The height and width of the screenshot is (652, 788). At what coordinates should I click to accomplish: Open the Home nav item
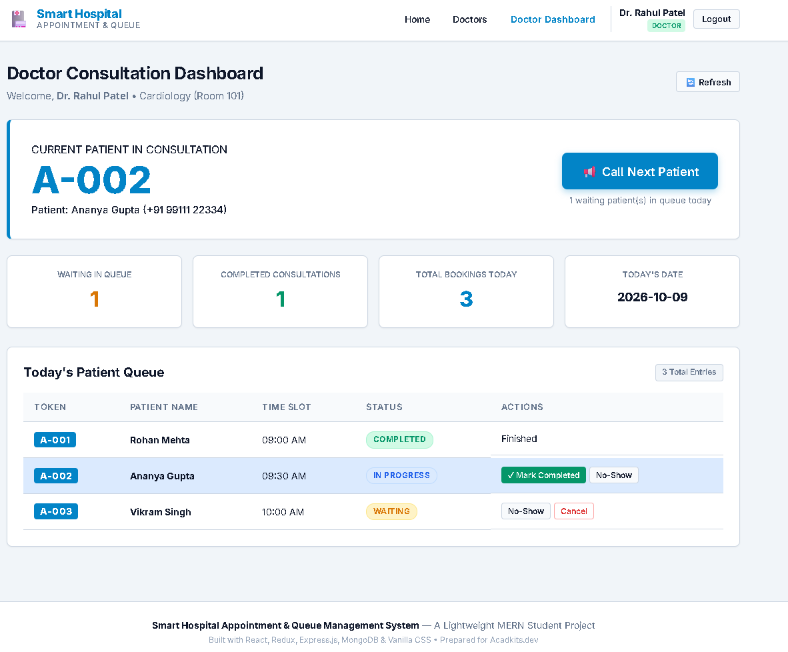tap(417, 20)
